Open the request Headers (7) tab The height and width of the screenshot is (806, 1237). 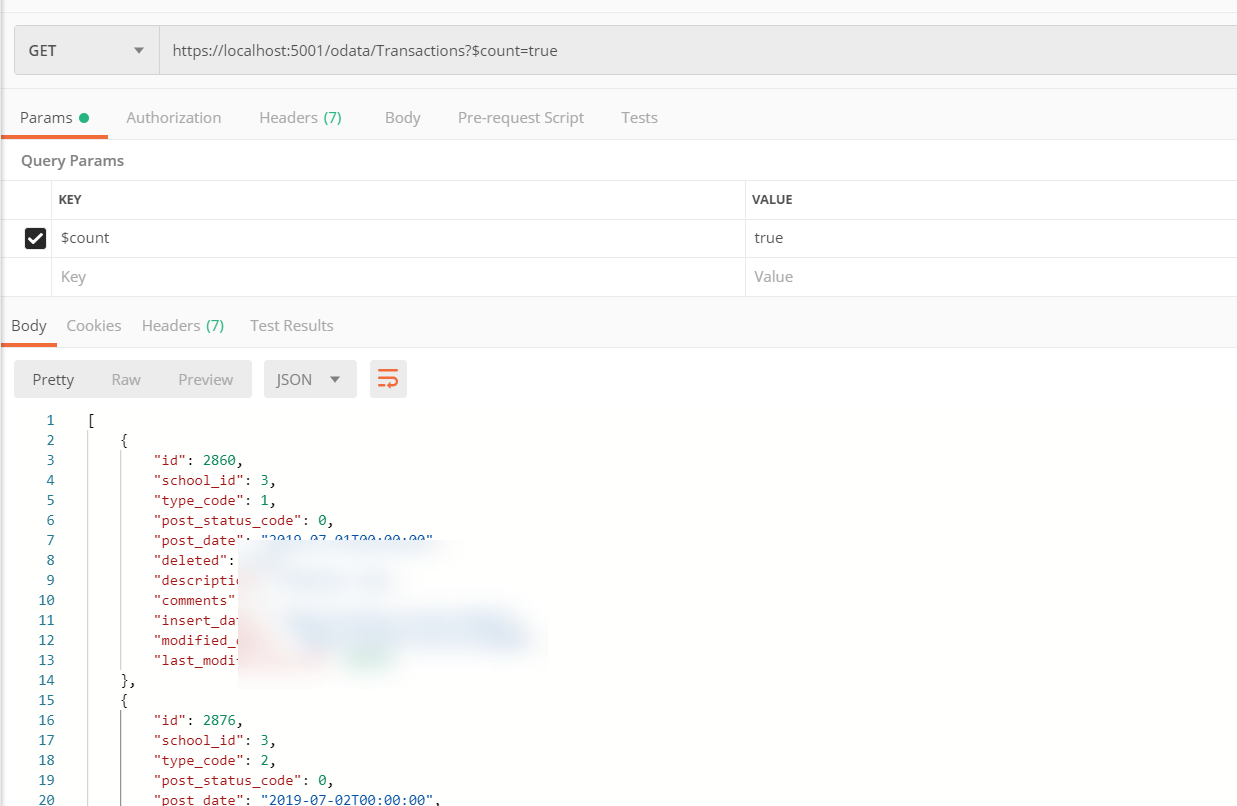pos(300,117)
